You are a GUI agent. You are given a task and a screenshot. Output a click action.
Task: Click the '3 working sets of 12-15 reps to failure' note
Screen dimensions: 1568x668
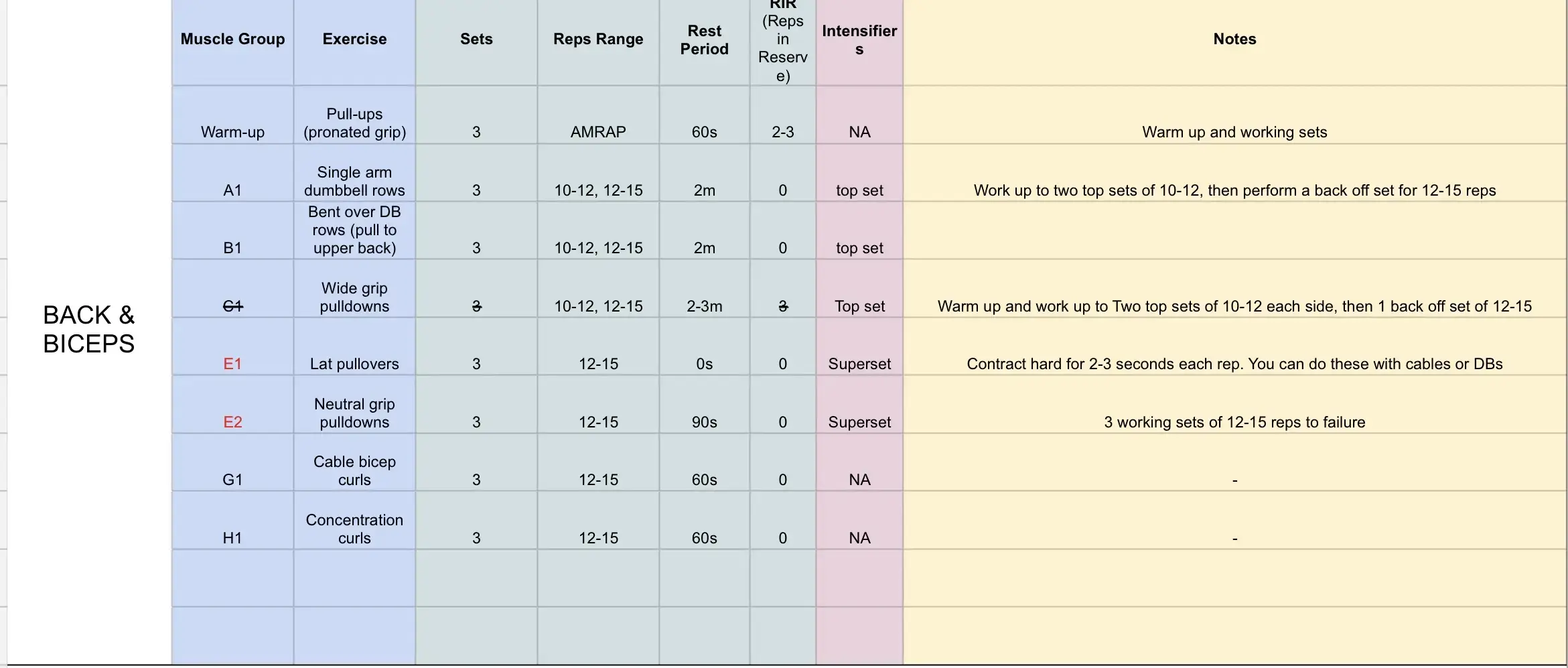click(1234, 422)
